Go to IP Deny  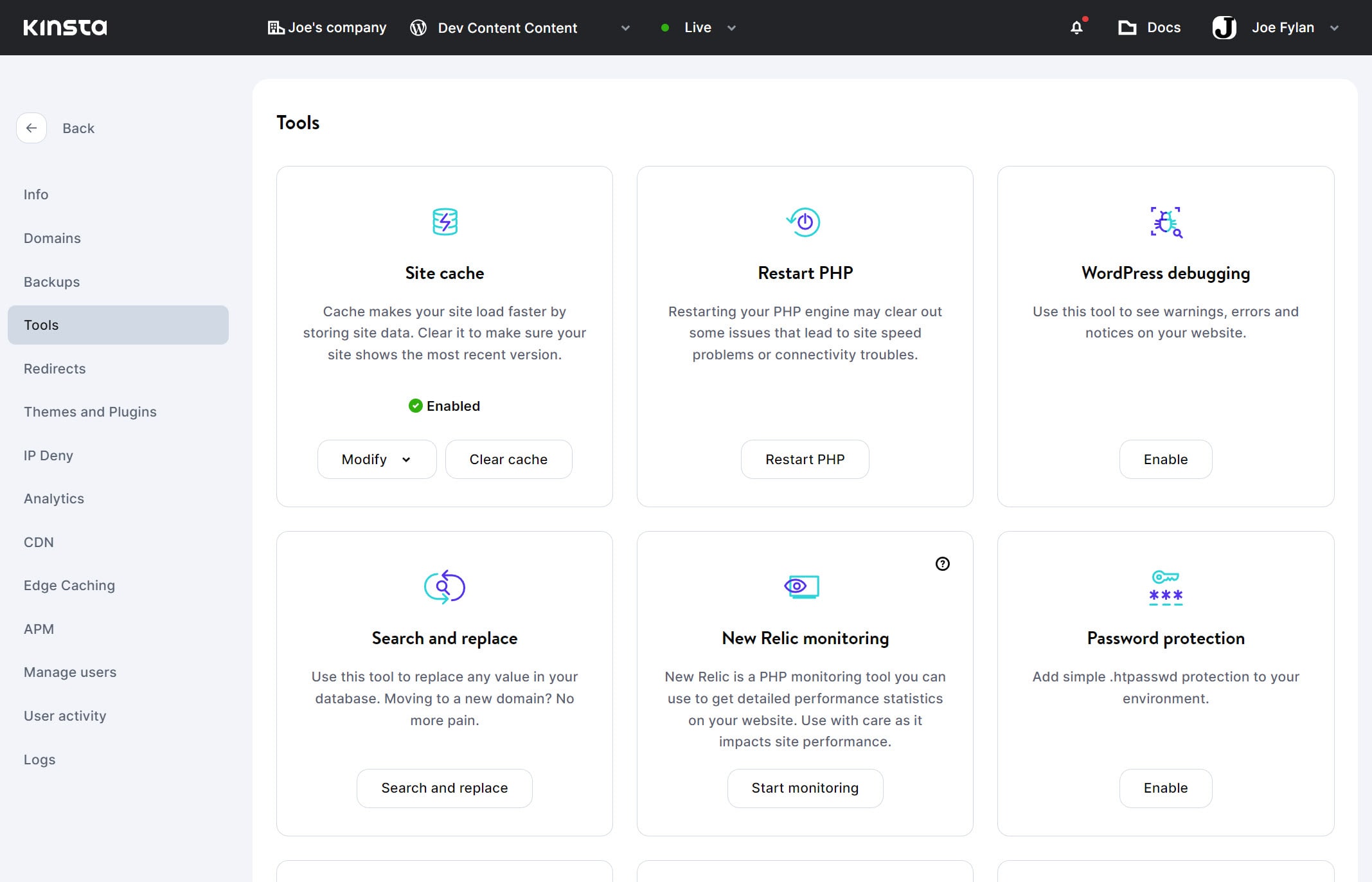[x=48, y=455]
